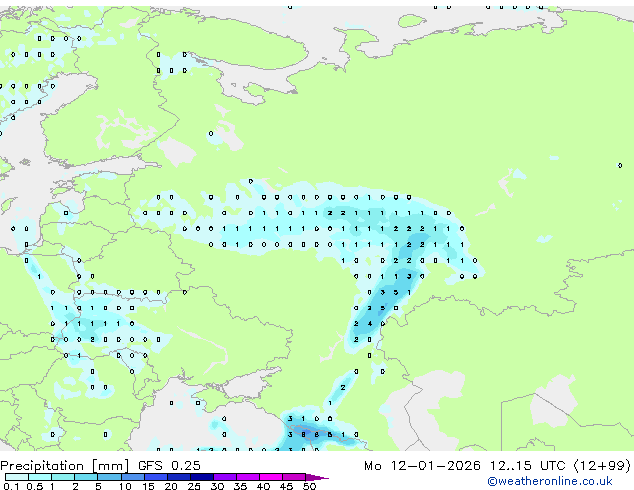
Task: Select the 35–40 mm legend color swatch
Action: tap(248, 477)
